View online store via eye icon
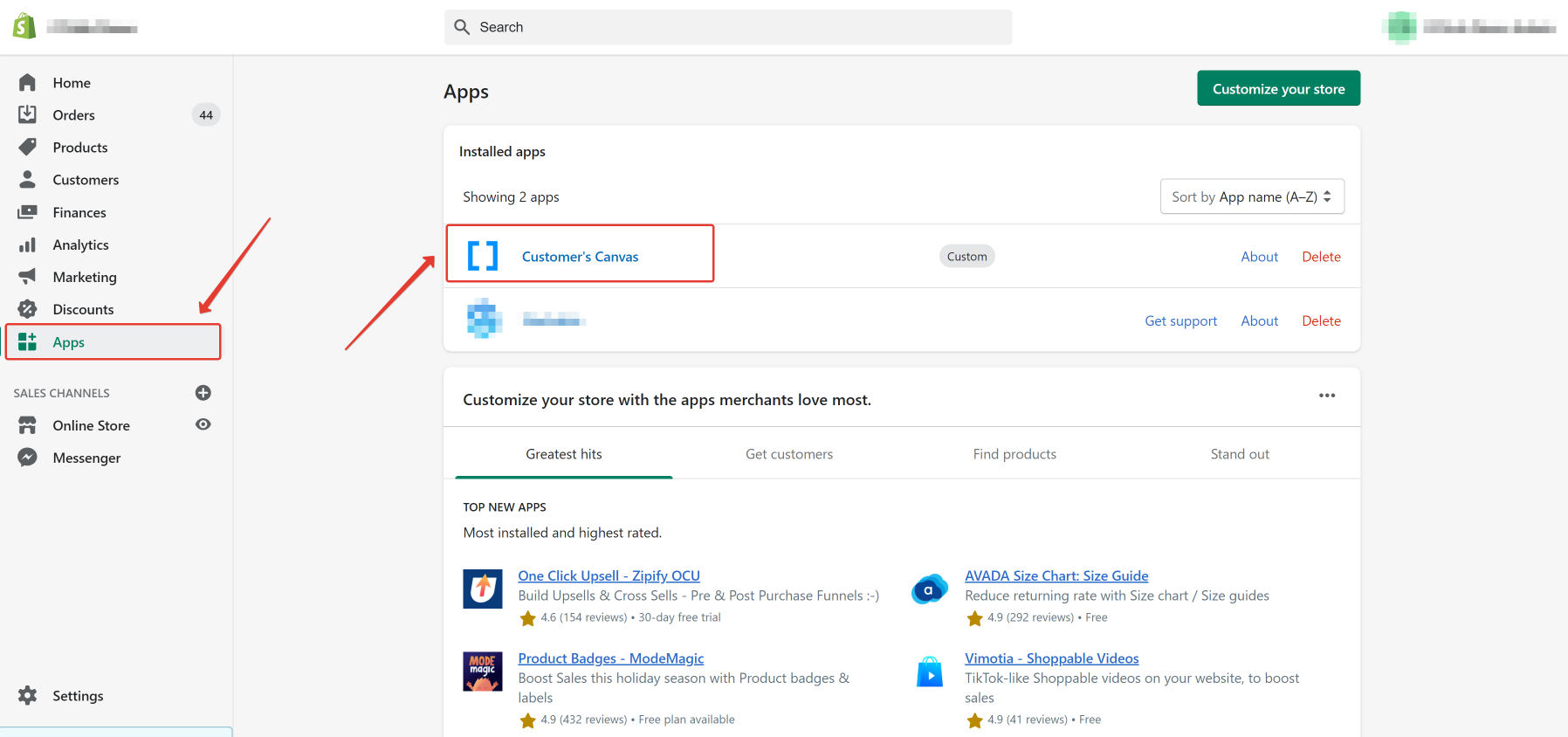Image resolution: width=1568 pixels, height=737 pixels. coord(203,424)
